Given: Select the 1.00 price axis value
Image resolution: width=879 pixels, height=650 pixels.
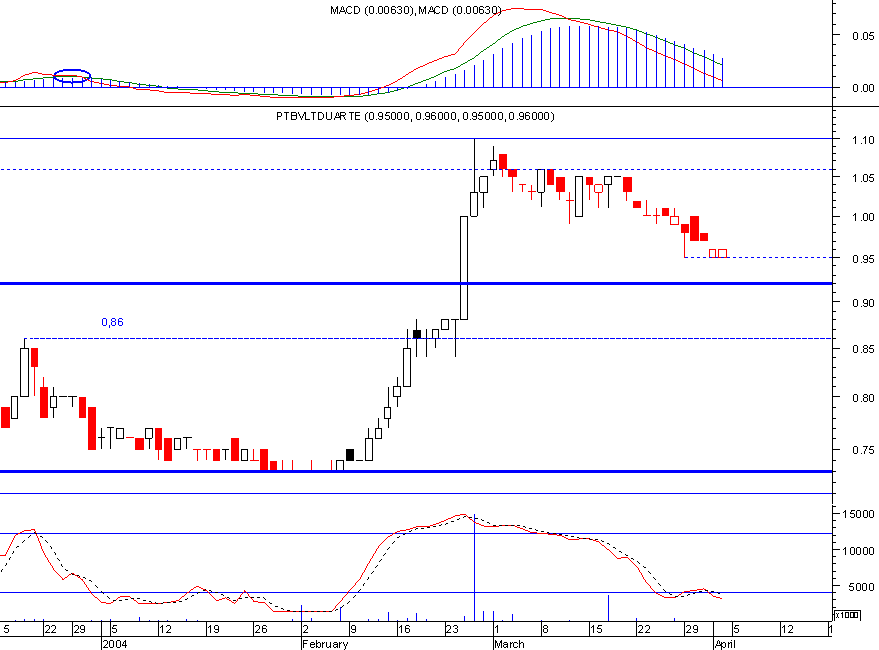Looking at the screenshot, I should click(x=863, y=218).
